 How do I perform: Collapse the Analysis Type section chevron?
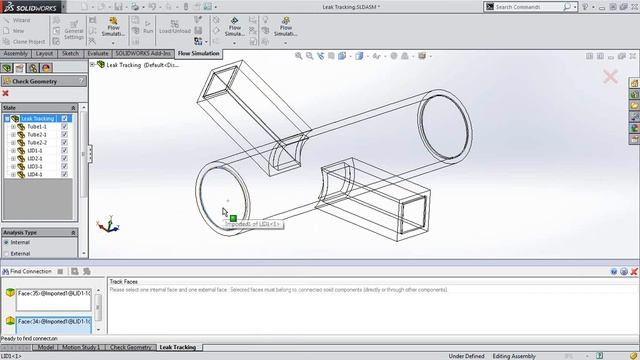click(73, 232)
